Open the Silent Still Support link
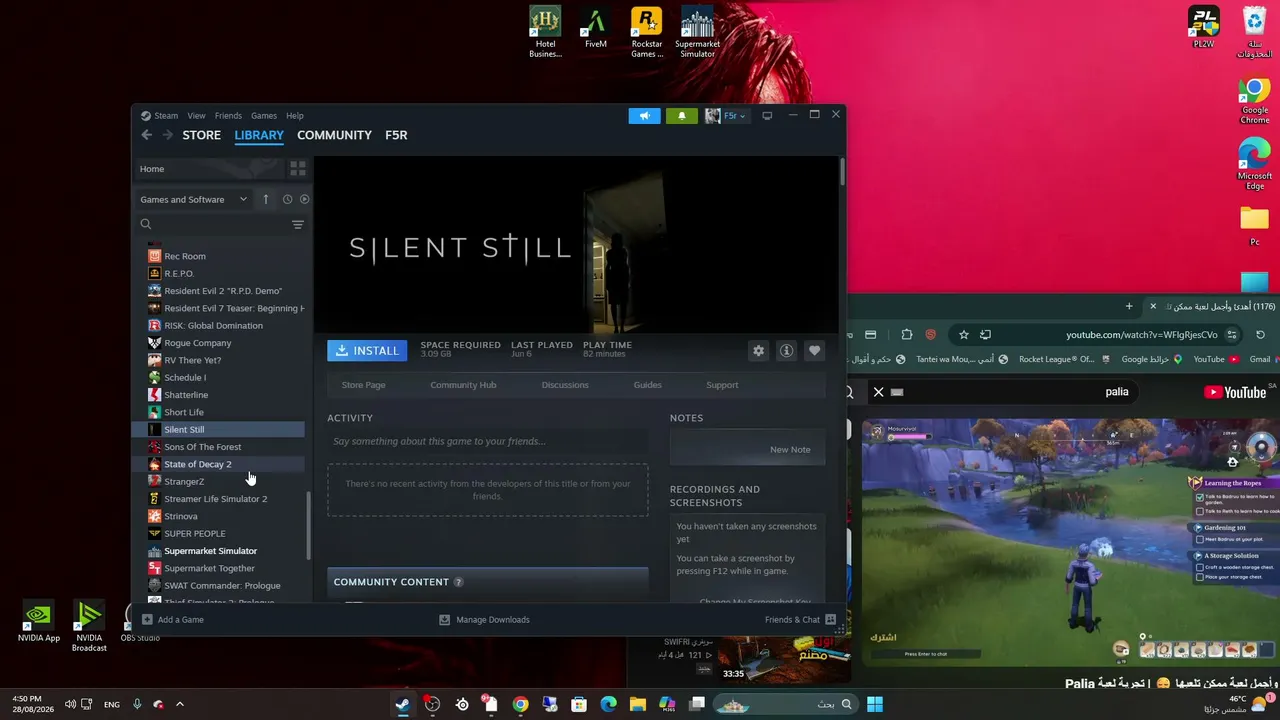1280x720 pixels. point(722,385)
